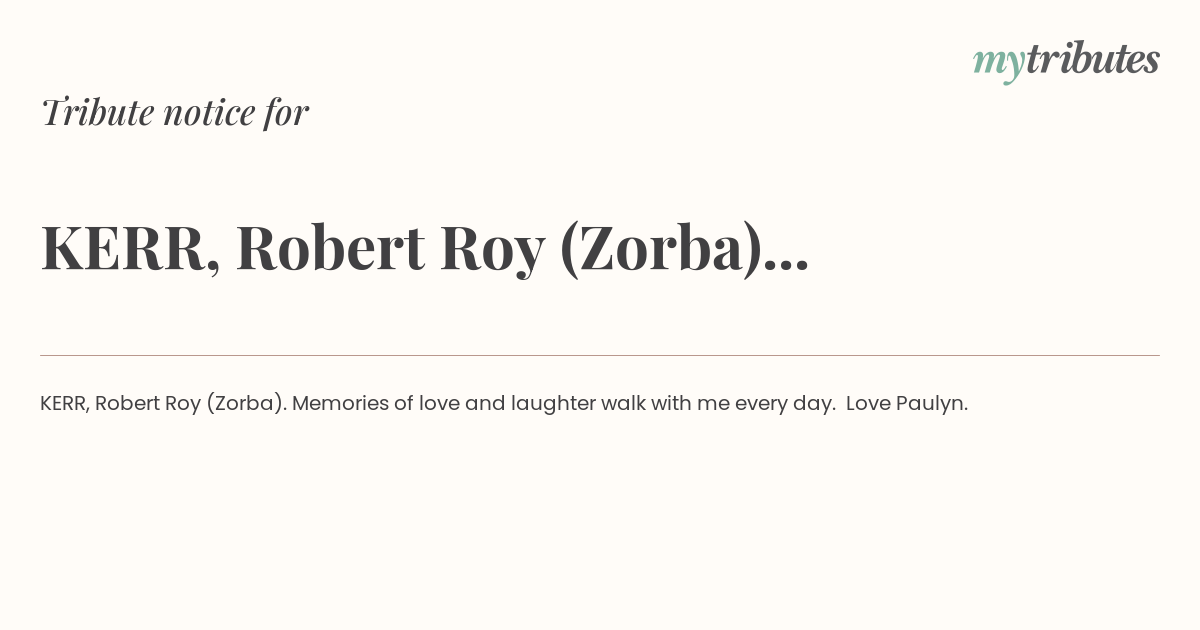Click the mytributes logo

tap(1066, 62)
